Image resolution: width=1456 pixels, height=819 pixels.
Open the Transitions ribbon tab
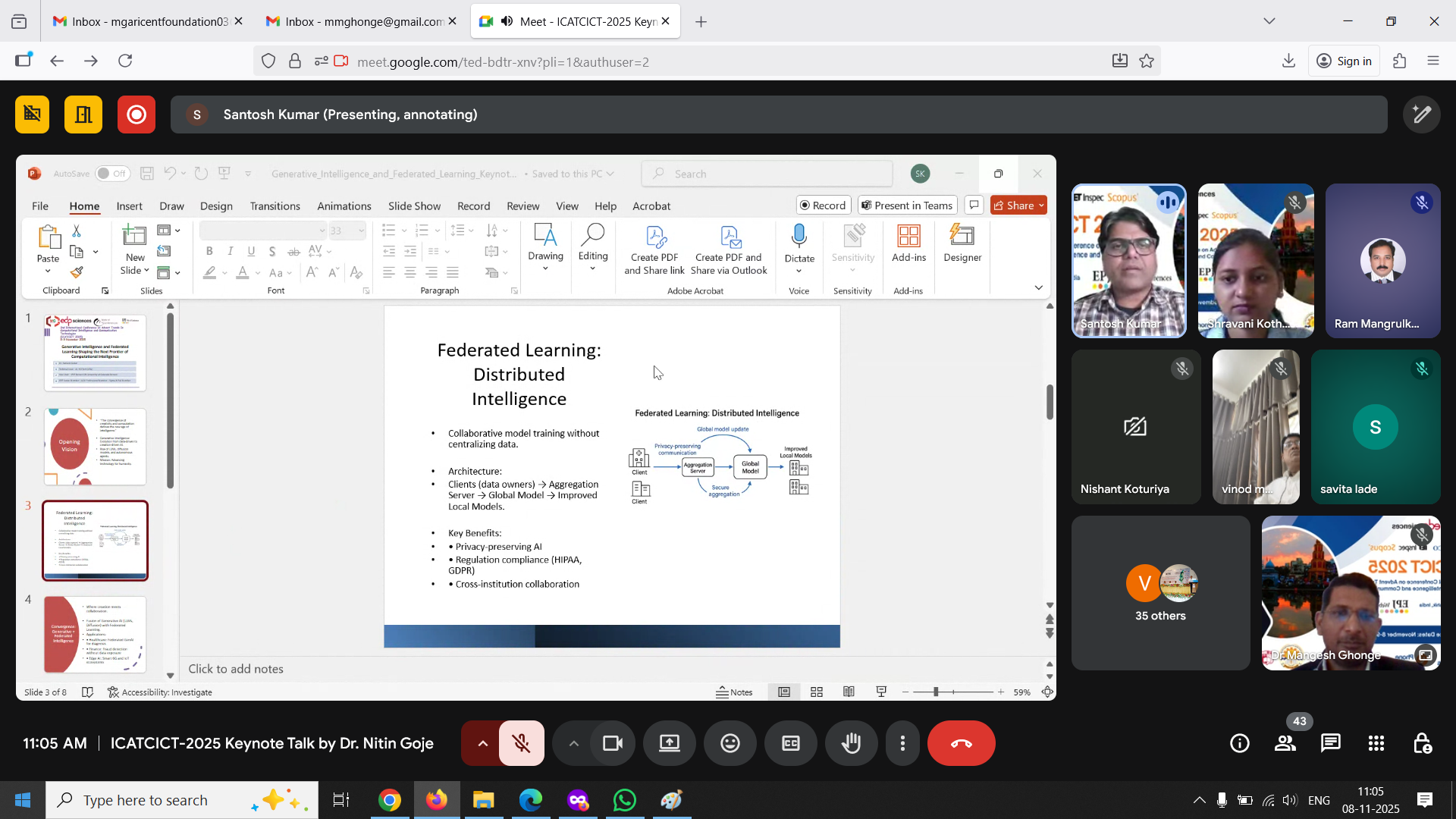275,206
